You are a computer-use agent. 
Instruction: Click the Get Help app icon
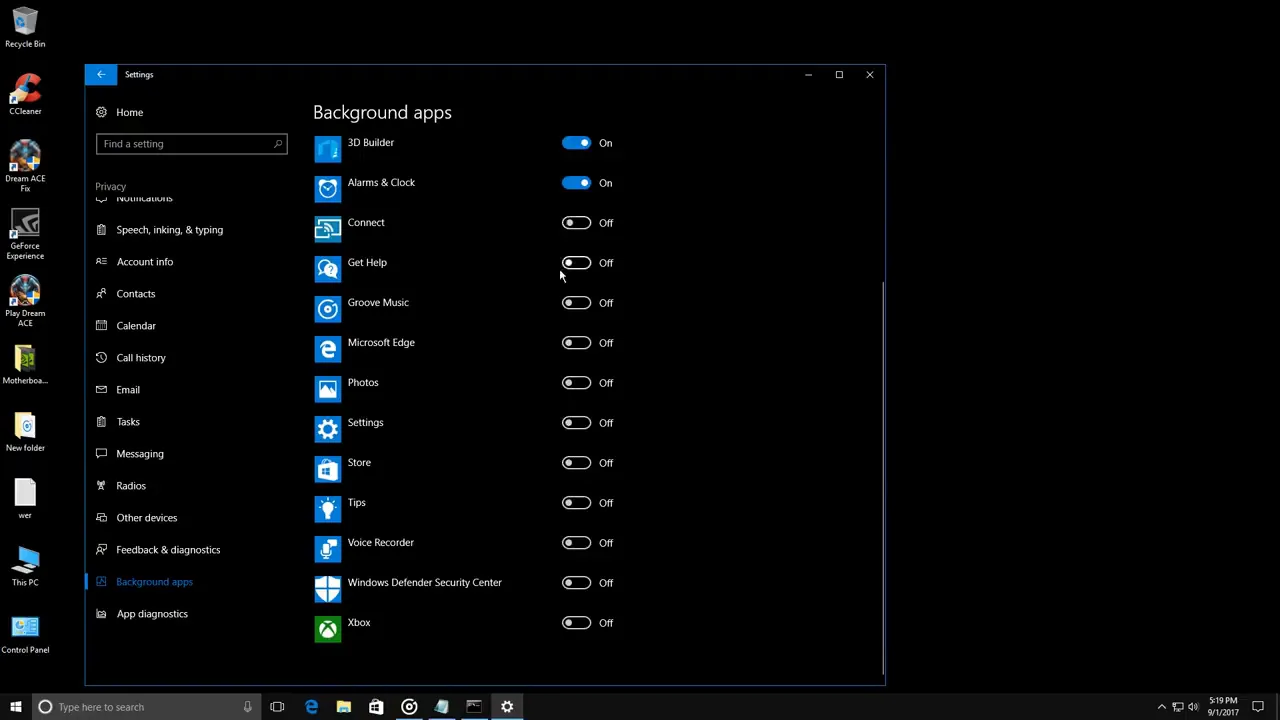[327, 269]
